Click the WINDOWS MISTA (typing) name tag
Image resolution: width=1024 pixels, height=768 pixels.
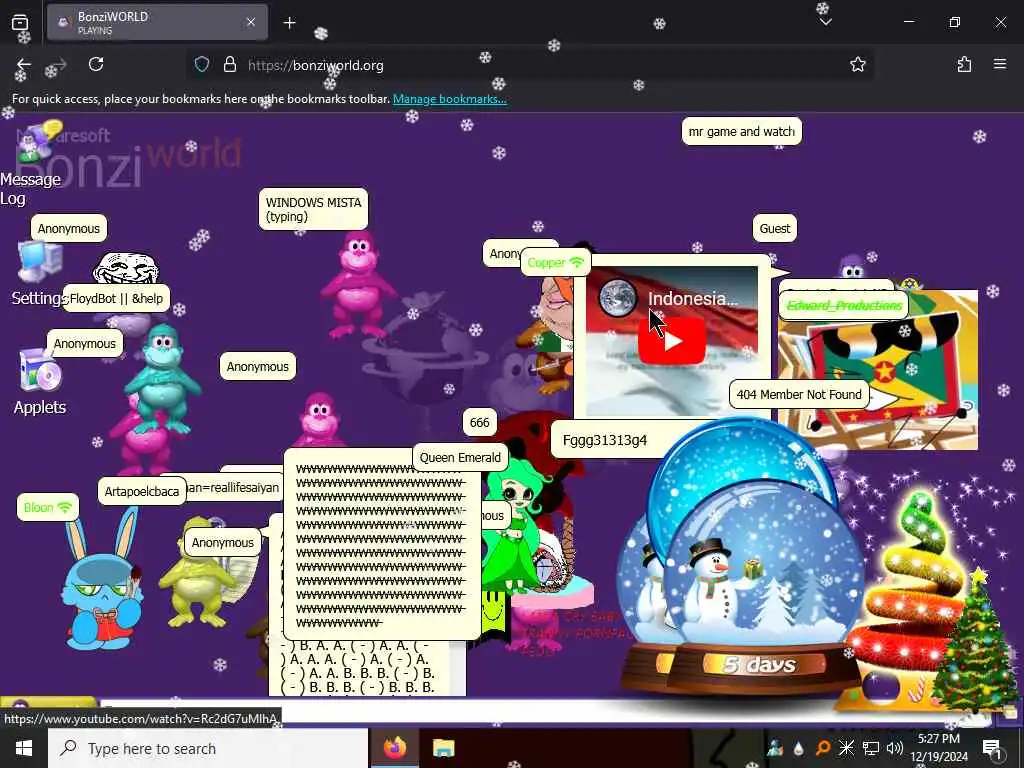coord(313,209)
